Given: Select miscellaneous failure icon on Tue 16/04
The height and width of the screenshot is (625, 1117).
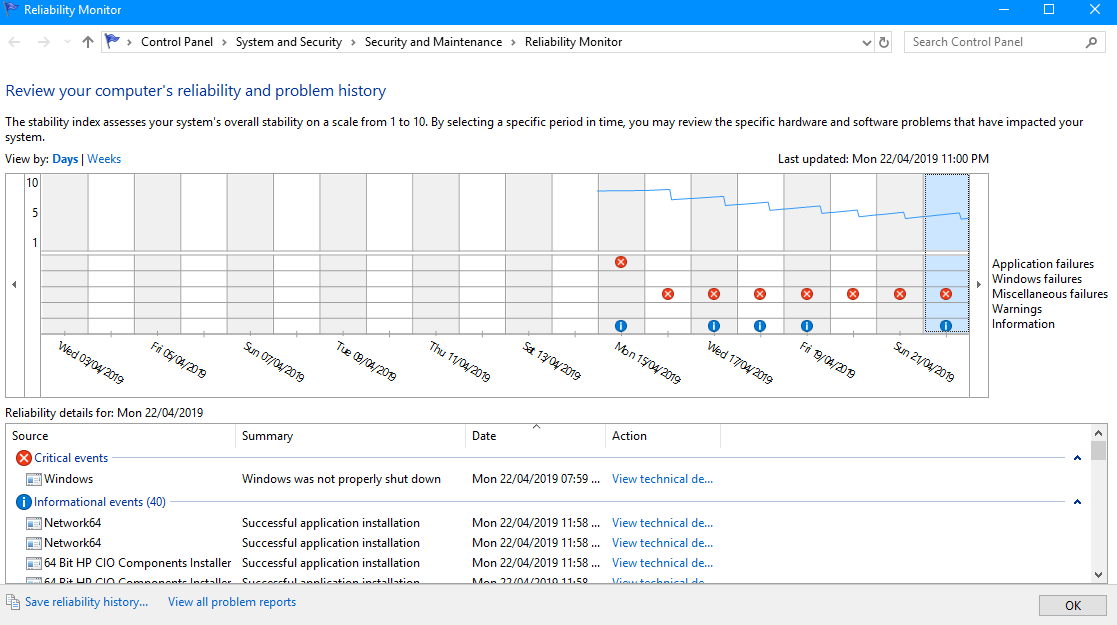Looking at the screenshot, I should (x=667, y=294).
